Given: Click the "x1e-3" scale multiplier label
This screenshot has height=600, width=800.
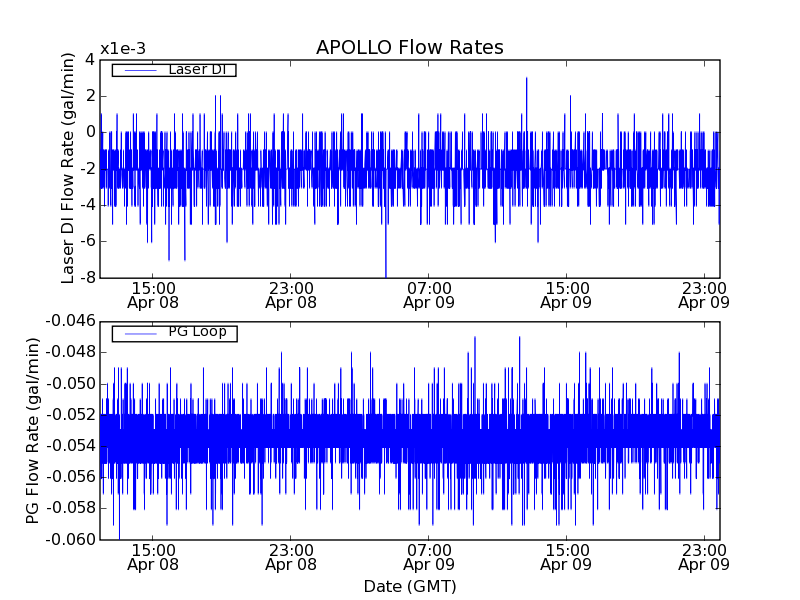Looking at the screenshot, I should pyautogui.click(x=123, y=49).
